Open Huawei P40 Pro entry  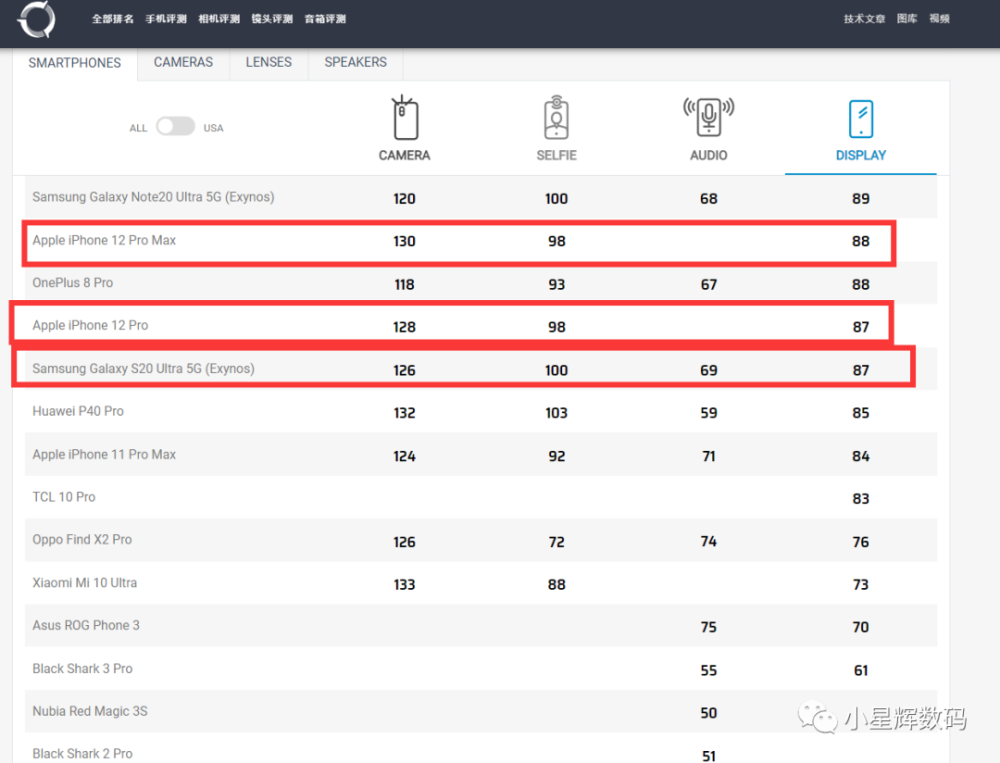point(78,411)
